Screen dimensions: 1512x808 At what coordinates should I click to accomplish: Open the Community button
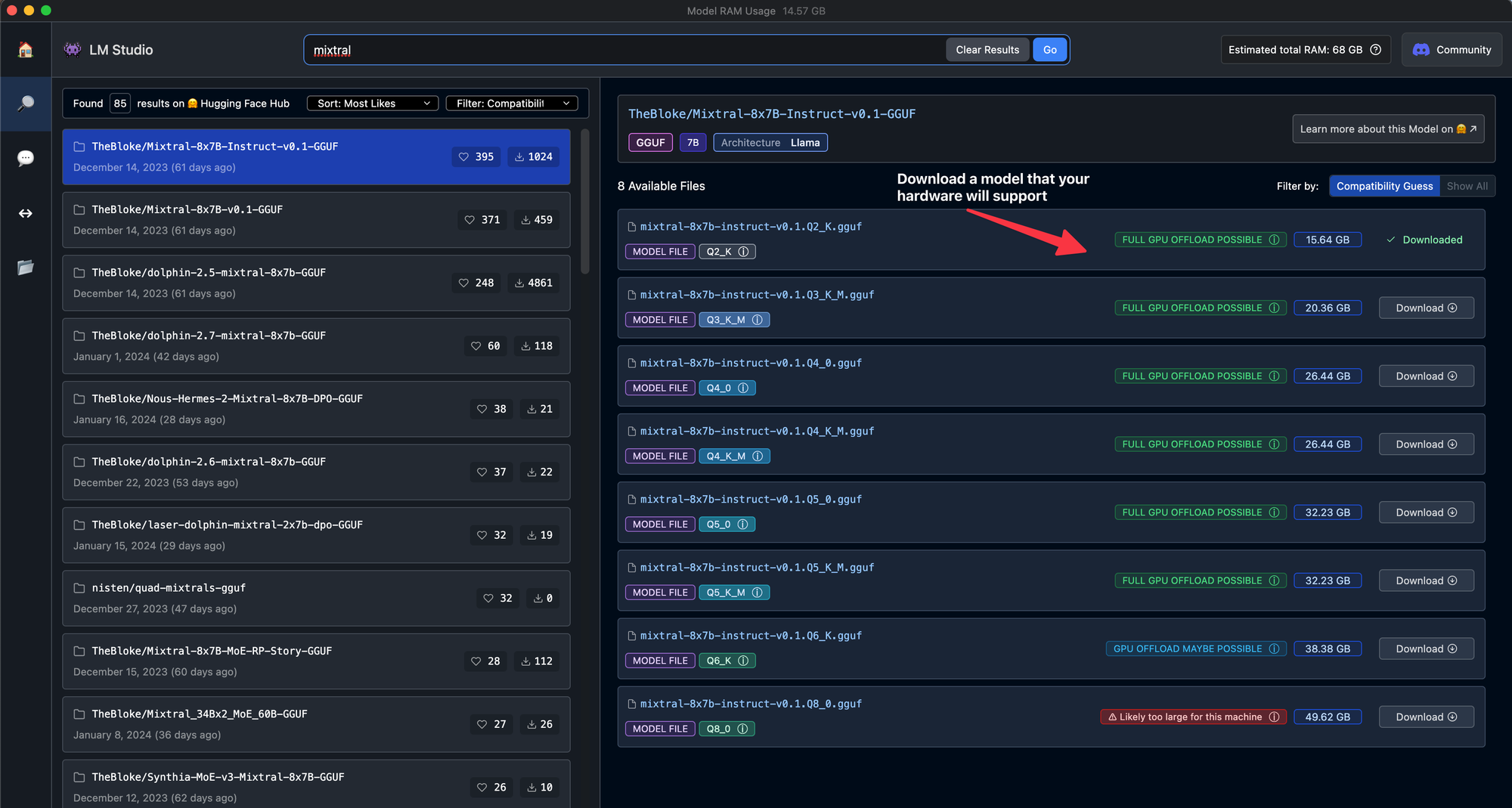tap(1452, 50)
